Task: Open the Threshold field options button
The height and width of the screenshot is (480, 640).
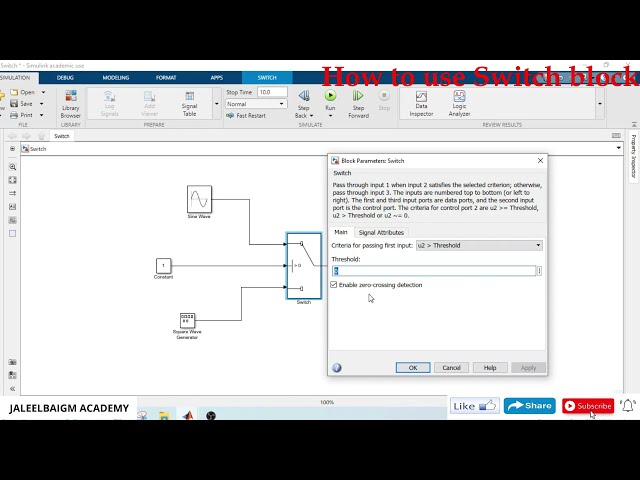Action: [x=540, y=271]
